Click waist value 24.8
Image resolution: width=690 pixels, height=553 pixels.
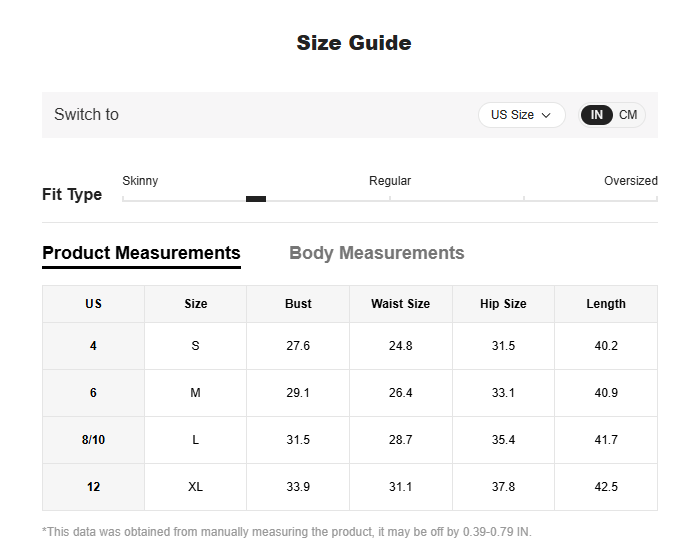[400, 346]
